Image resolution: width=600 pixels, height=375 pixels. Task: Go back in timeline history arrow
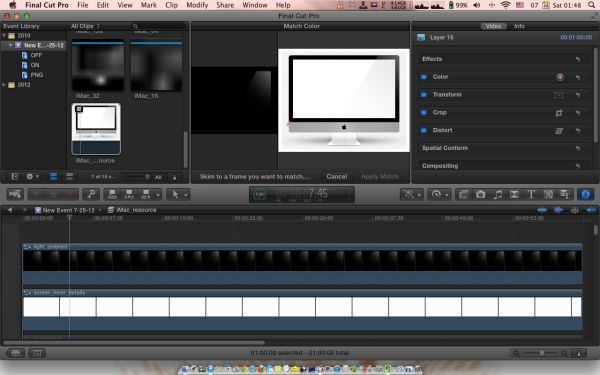click(x=10, y=210)
